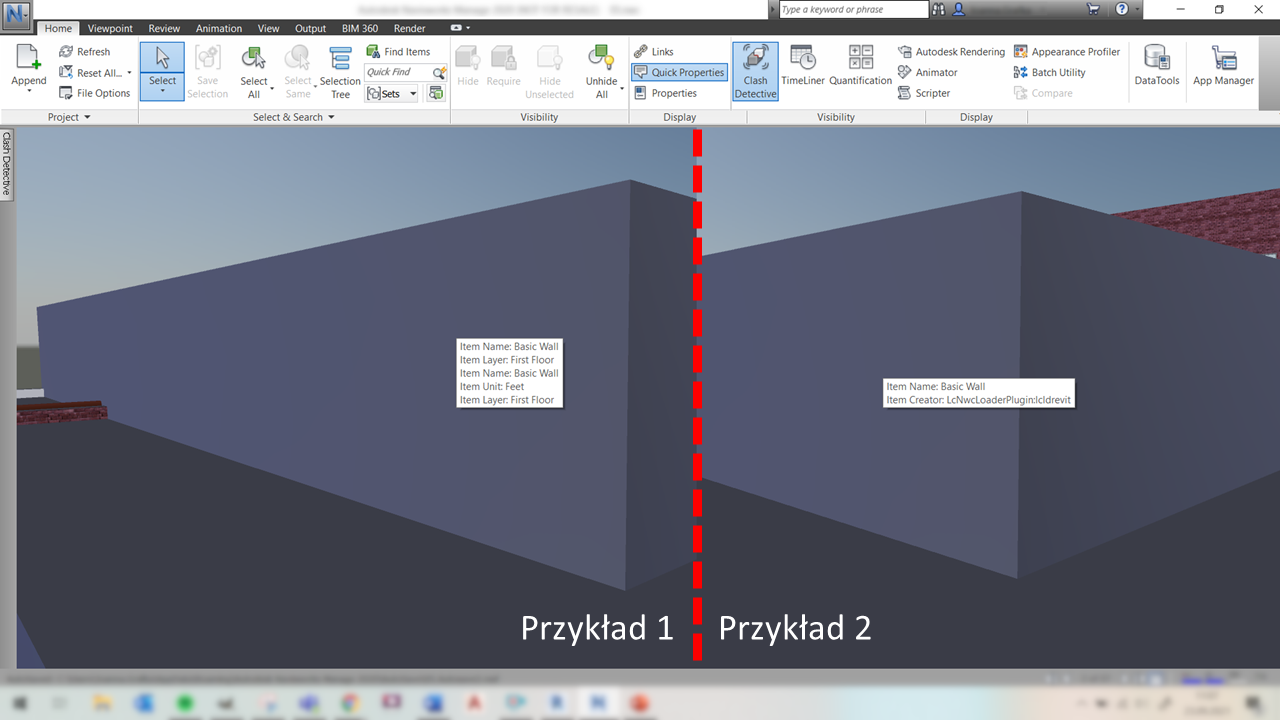
Task: Click the Selection Tree icon
Action: point(340,70)
